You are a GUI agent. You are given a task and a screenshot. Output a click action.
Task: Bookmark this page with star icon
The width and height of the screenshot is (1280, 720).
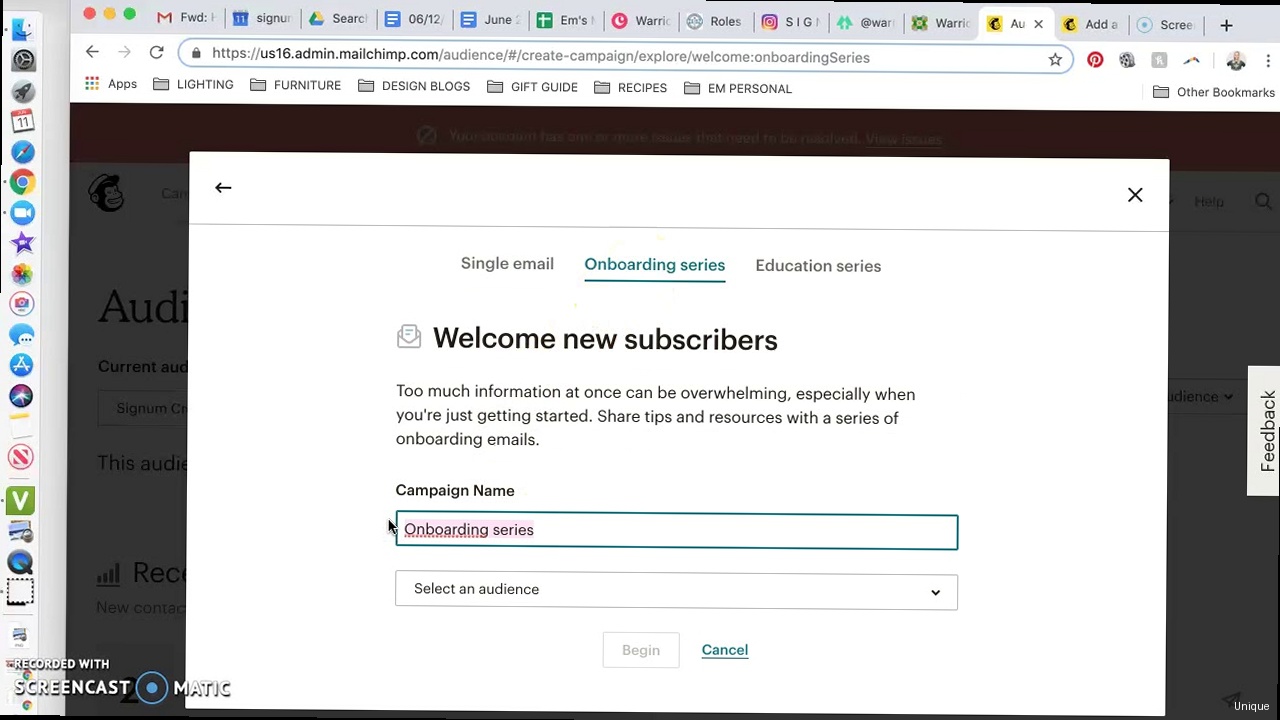(1055, 59)
